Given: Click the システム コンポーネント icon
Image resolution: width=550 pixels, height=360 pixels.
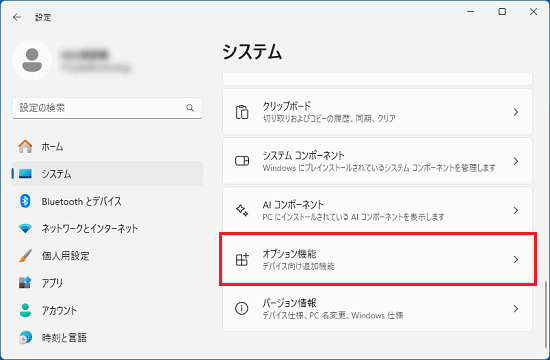Looking at the screenshot, I should pyautogui.click(x=242, y=161).
